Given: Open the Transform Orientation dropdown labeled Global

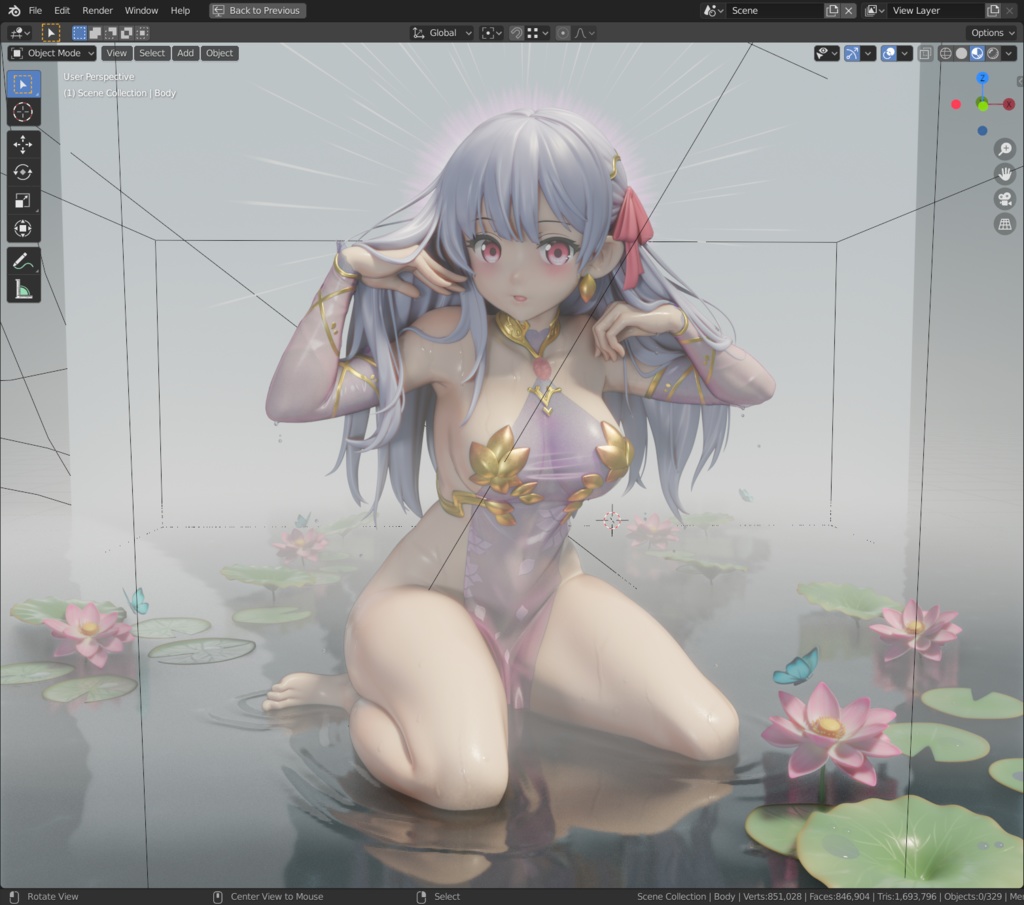Looking at the screenshot, I should 440,32.
